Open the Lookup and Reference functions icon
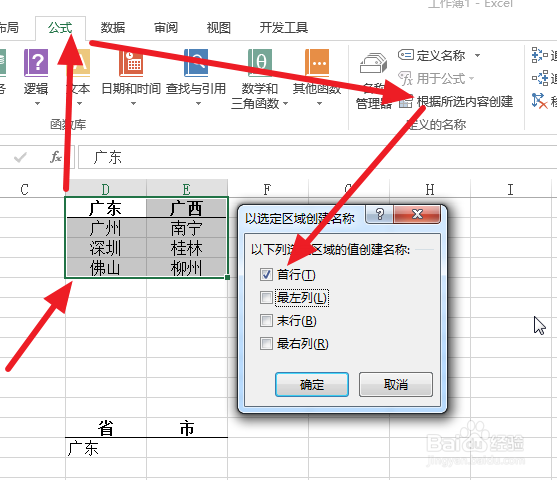557x480 pixels. tap(196, 63)
